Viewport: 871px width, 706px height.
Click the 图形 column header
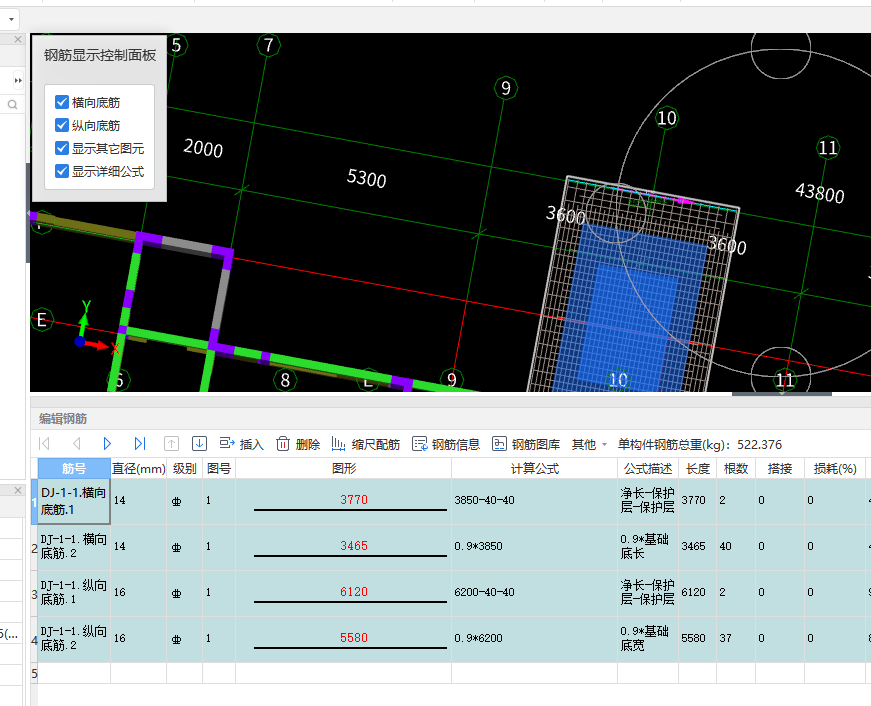343,468
